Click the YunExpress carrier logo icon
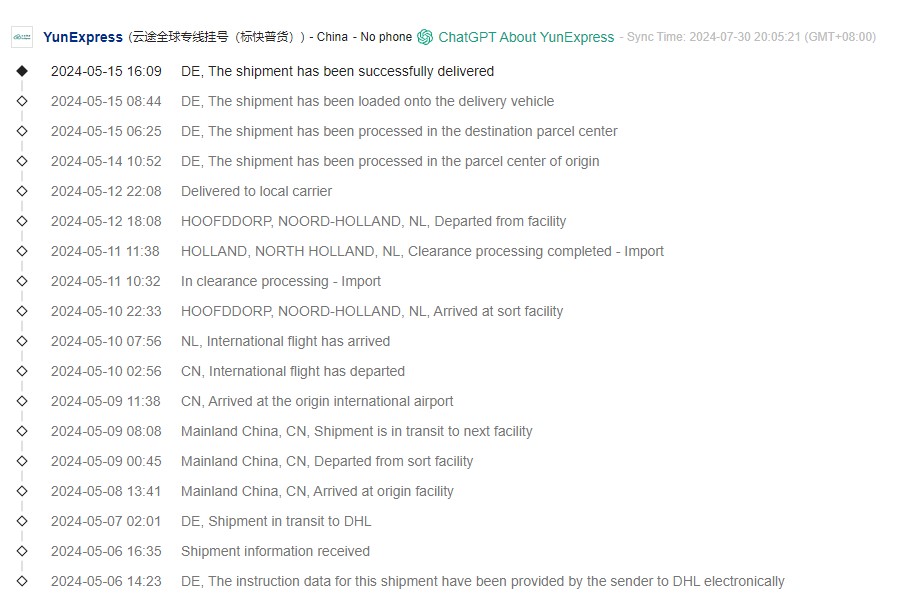The width and height of the screenshot is (907, 599). pos(22,37)
